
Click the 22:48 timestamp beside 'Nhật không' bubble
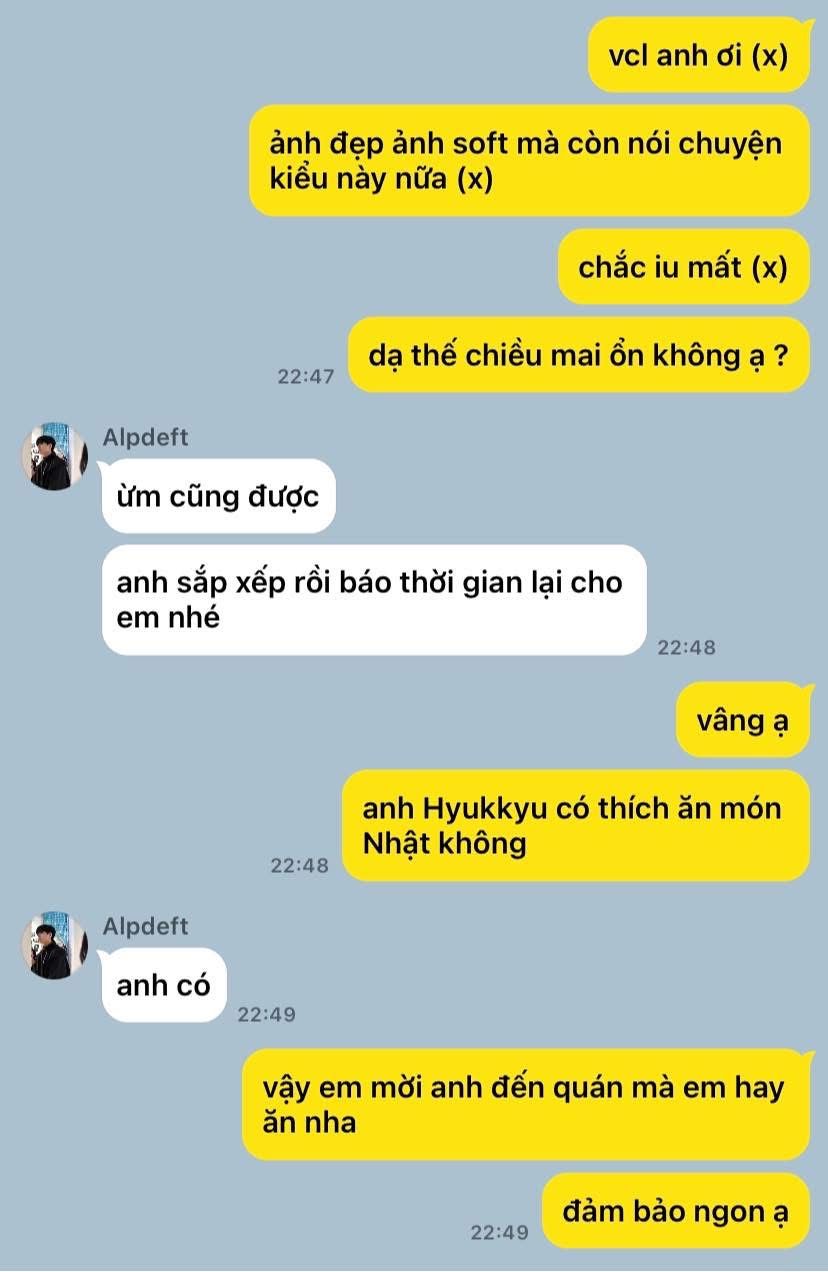pos(300,866)
